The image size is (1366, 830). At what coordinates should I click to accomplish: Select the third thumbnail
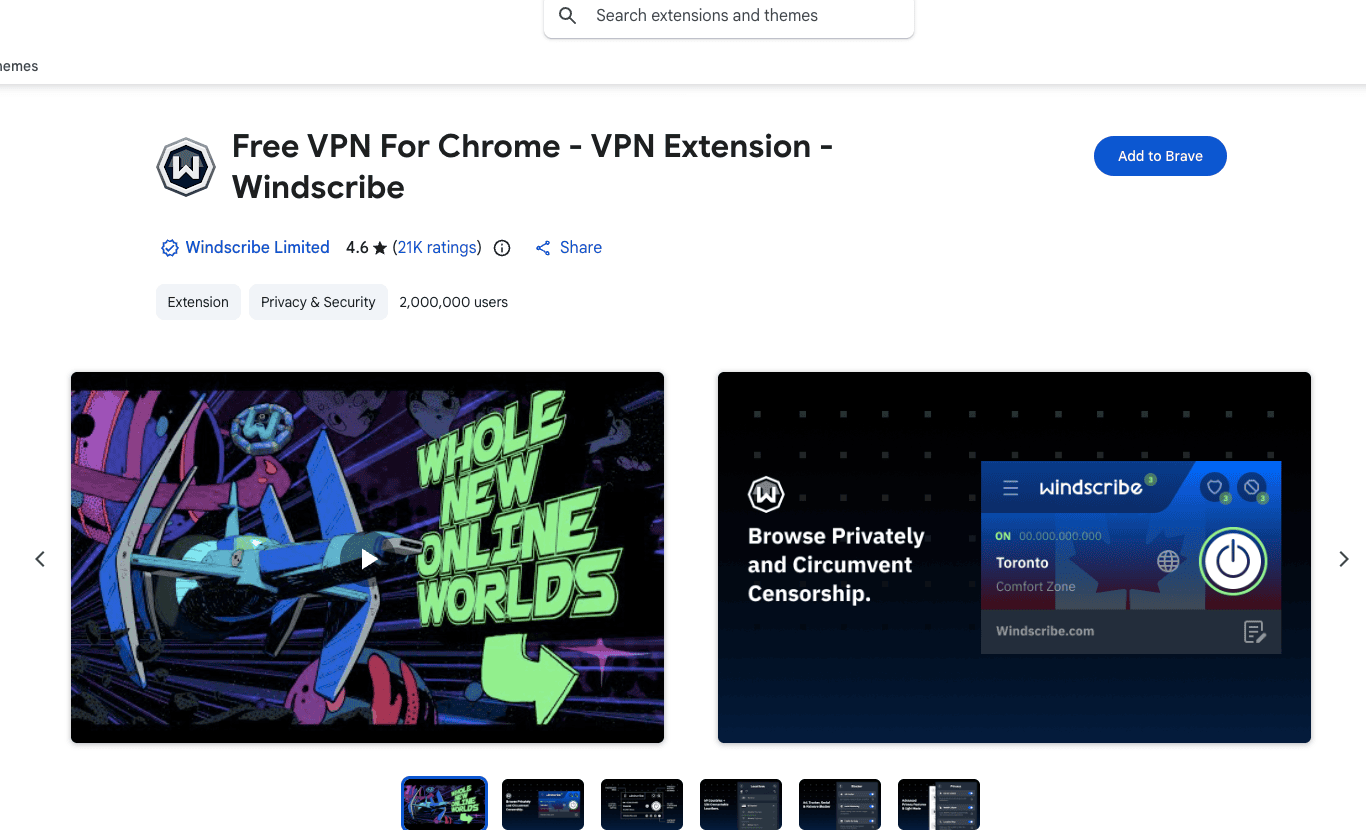click(x=642, y=804)
